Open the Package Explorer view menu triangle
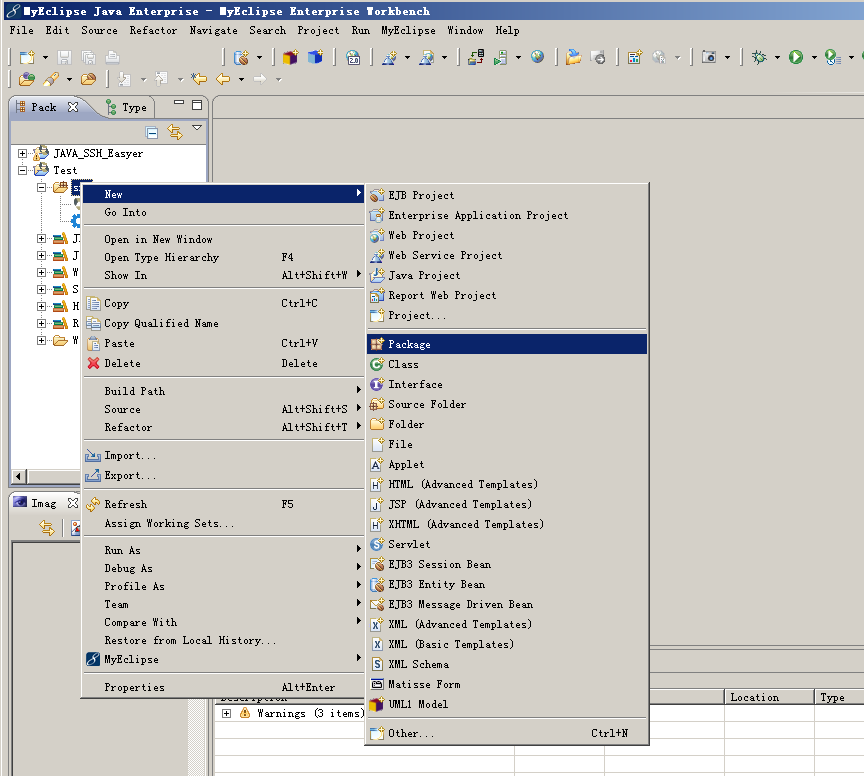The width and height of the screenshot is (864, 776). click(x=197, y=129)
